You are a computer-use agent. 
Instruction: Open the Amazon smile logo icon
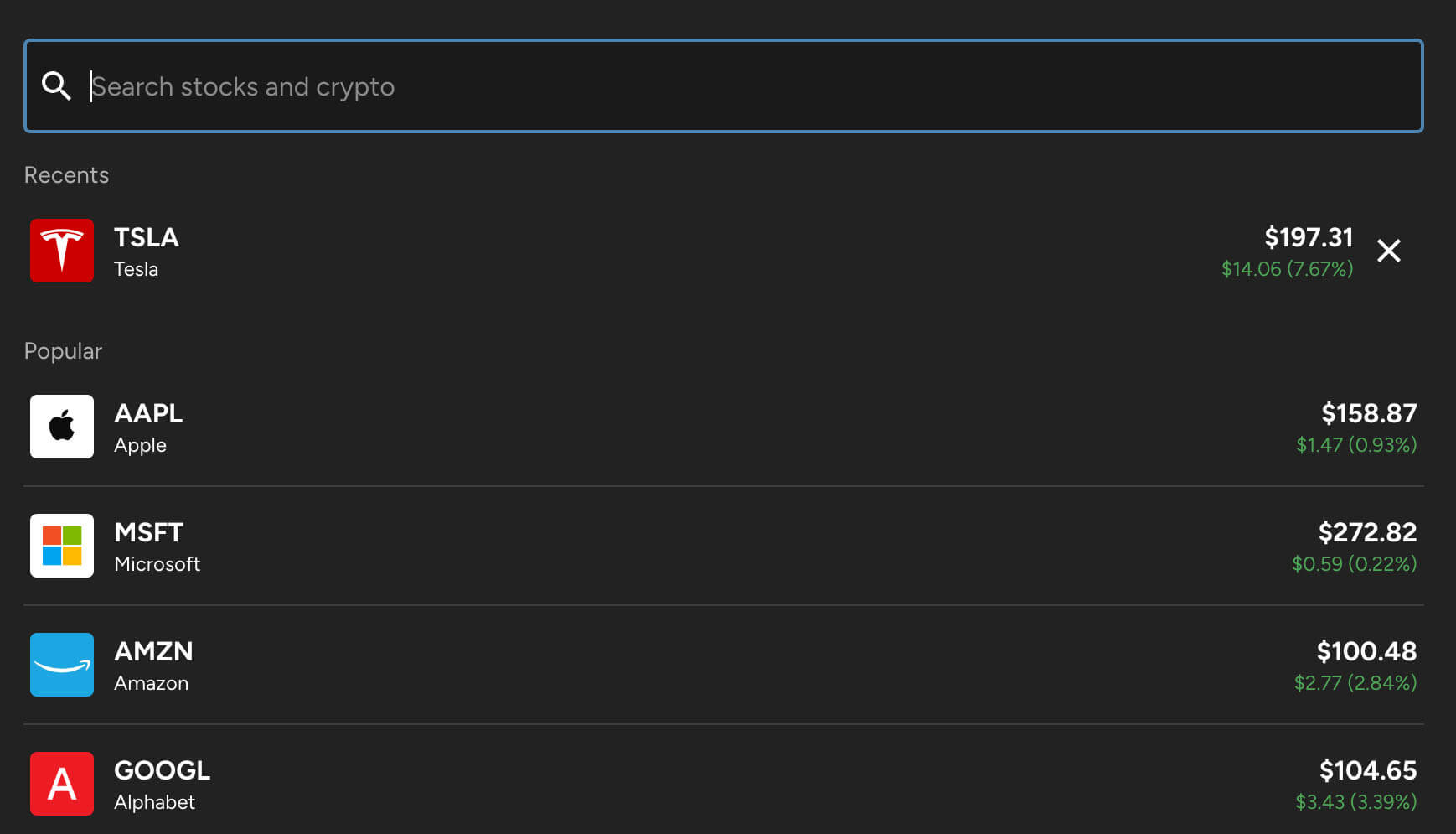[x=62, y=665]
